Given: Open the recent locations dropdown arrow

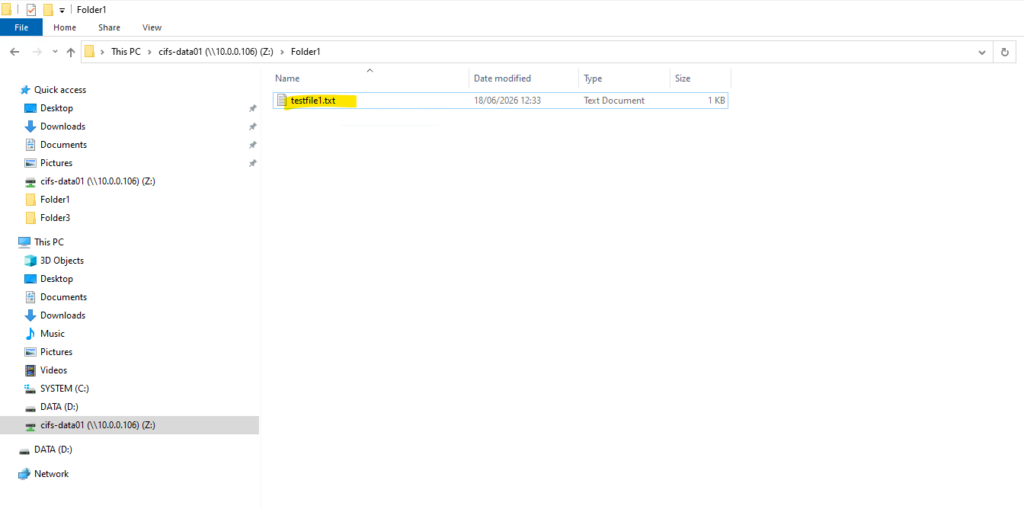Looking at the screenshot, I should pyautogui.click(x=55, y=52).
